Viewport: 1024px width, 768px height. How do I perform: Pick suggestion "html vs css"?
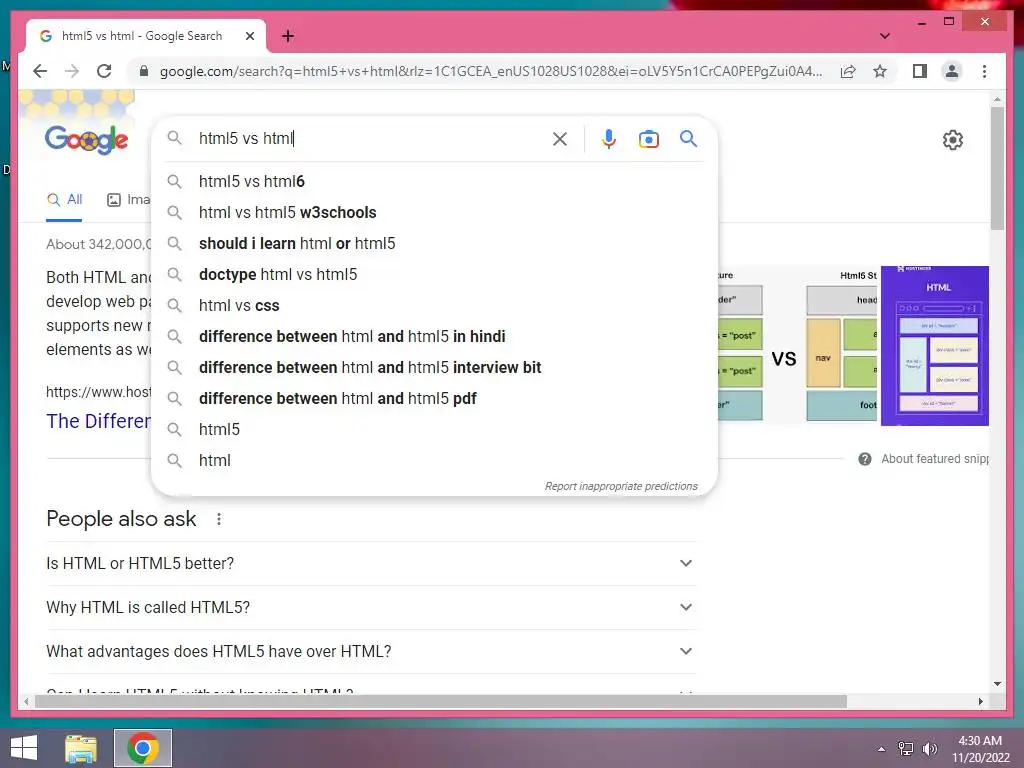[x=434, y=306]
